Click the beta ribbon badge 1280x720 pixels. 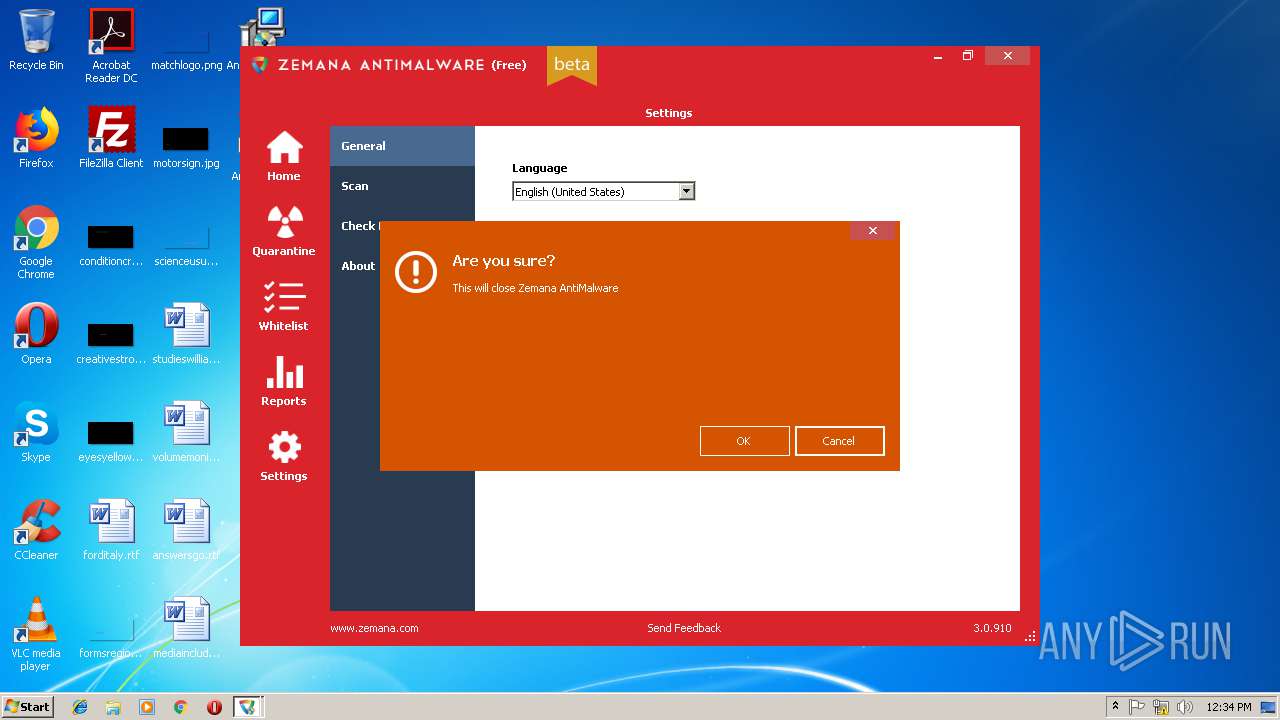pyautogui.click(x=572, y=64)
